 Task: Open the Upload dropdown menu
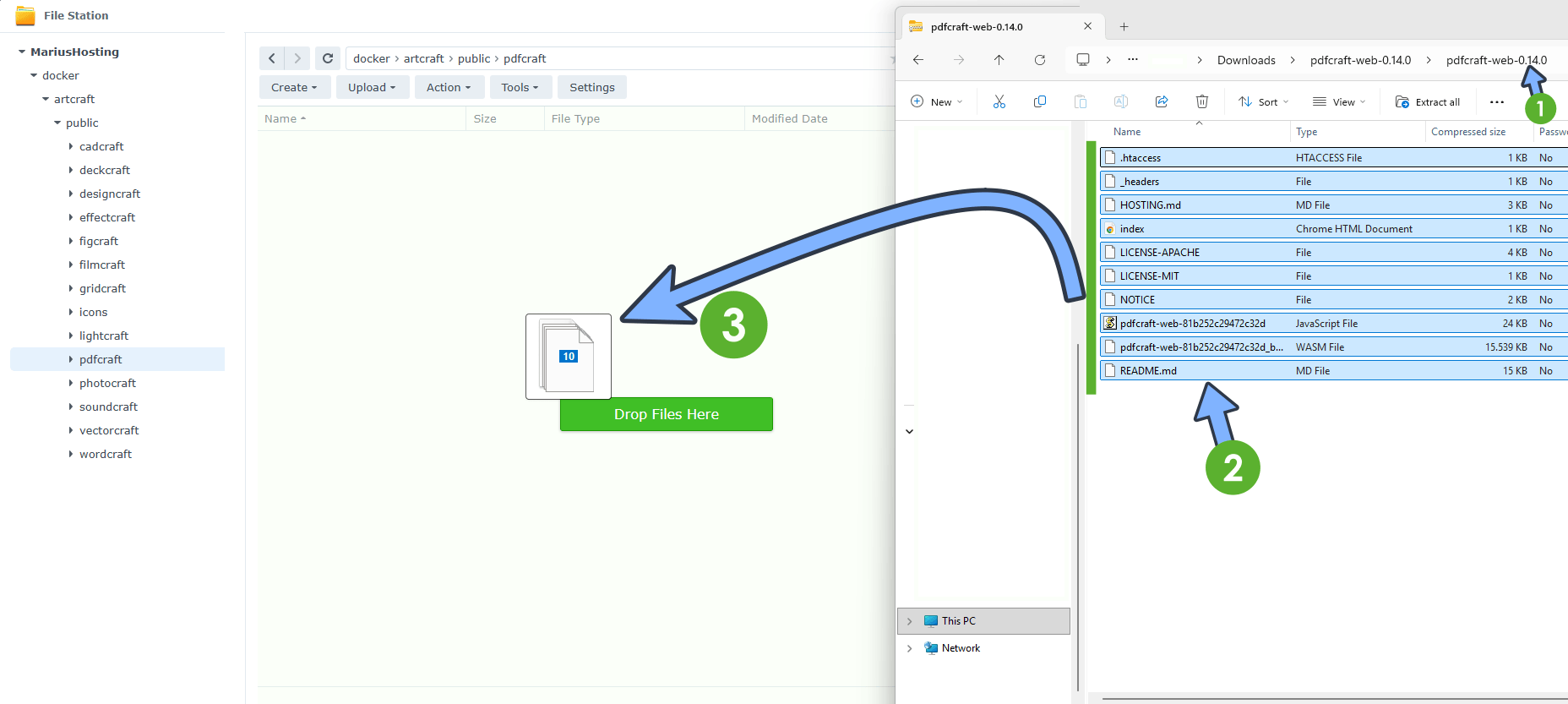372,87
